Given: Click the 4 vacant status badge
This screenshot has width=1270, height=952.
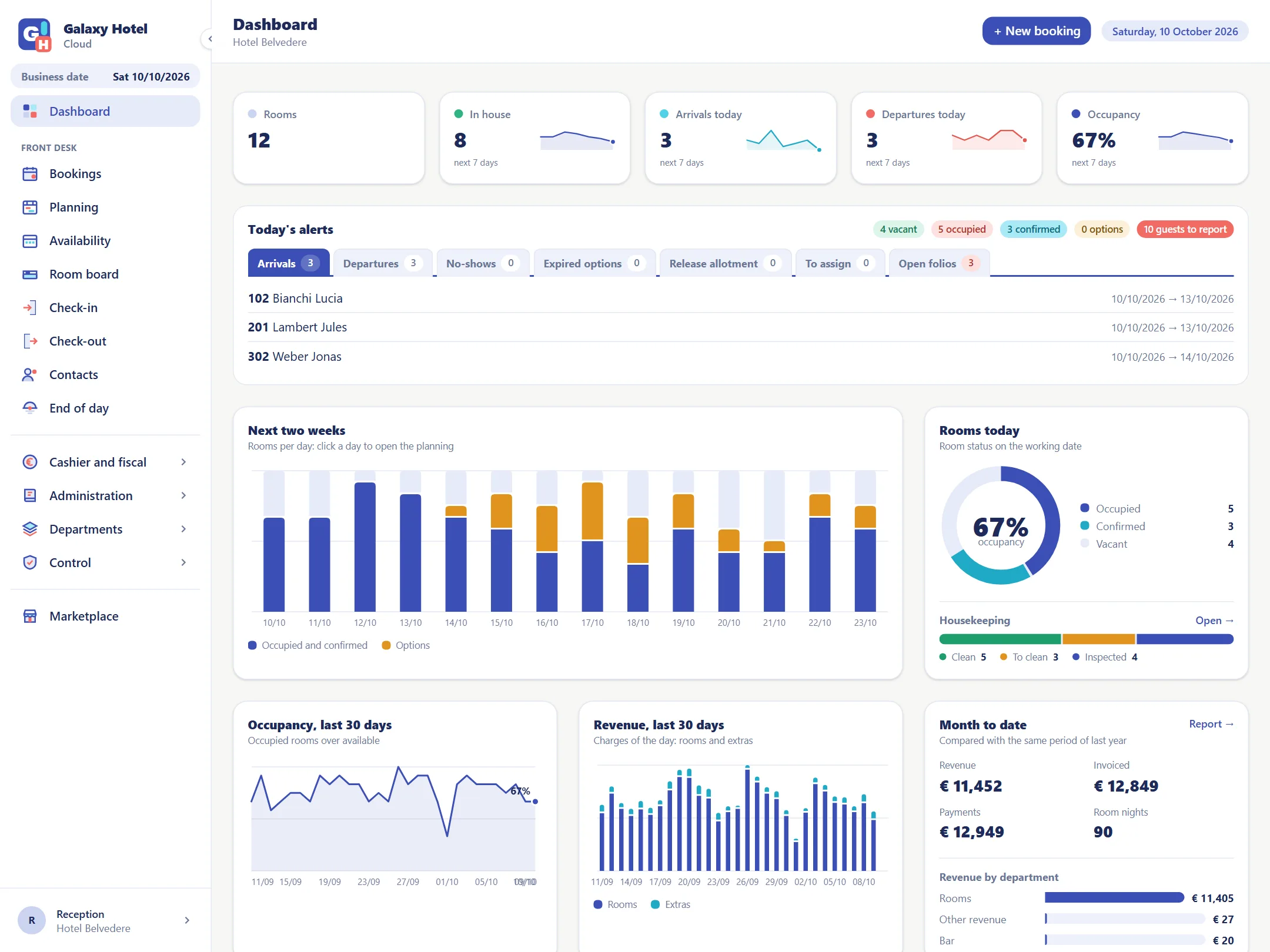Looking at the screenshot, I should pos(898,229).
